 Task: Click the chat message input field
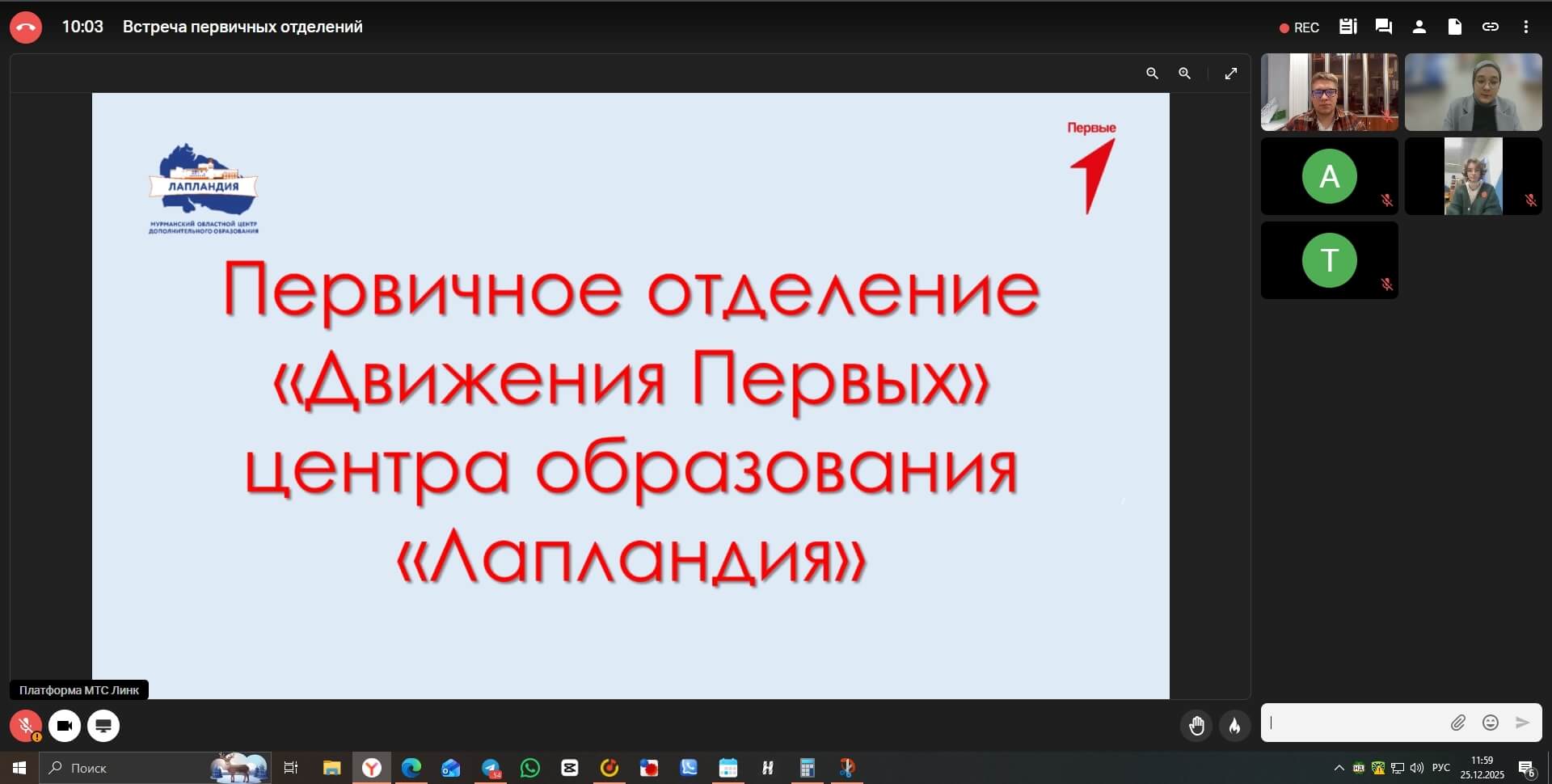[1354, 723]
